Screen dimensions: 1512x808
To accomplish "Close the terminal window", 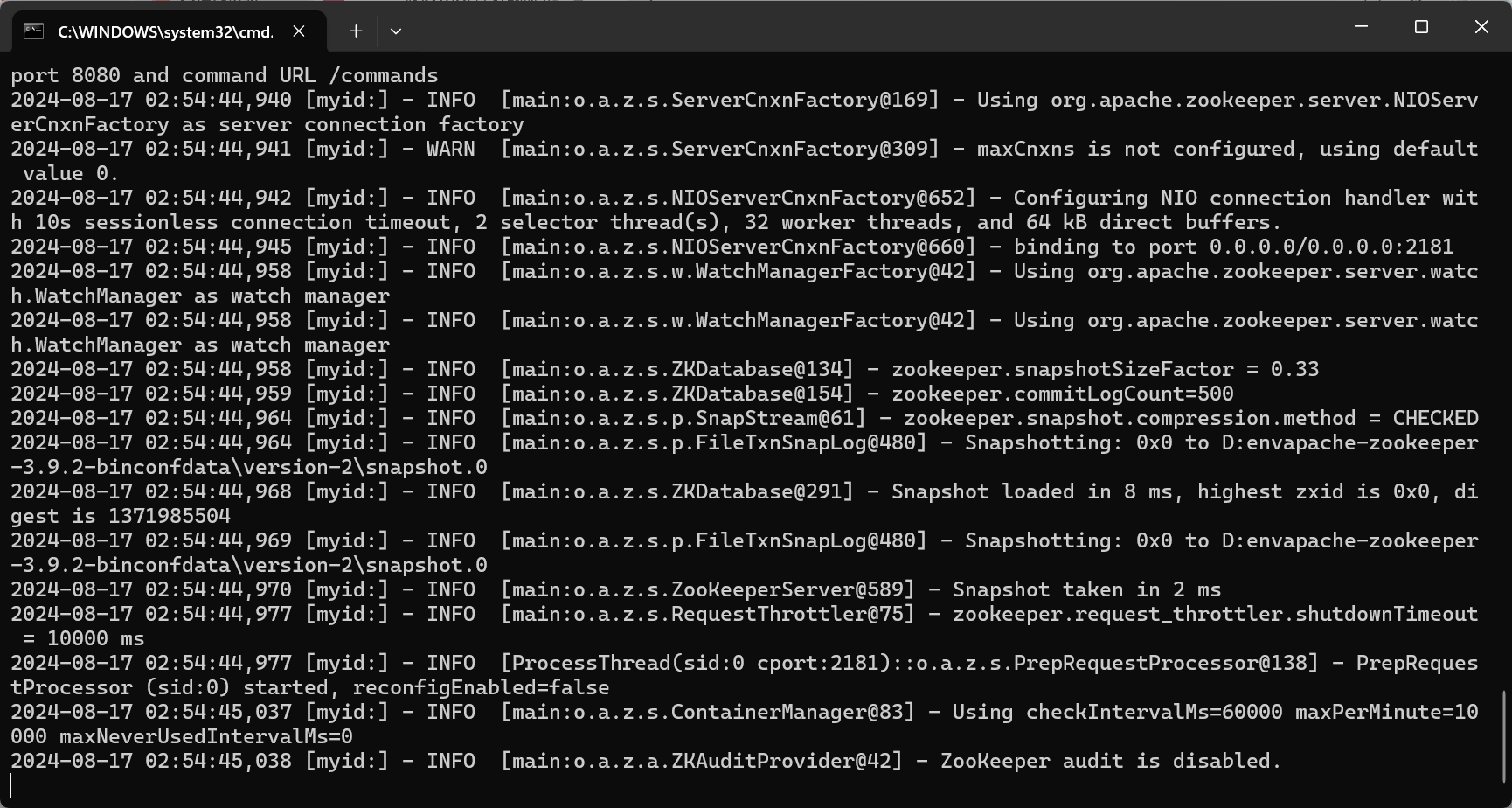I will [1481, 27].
